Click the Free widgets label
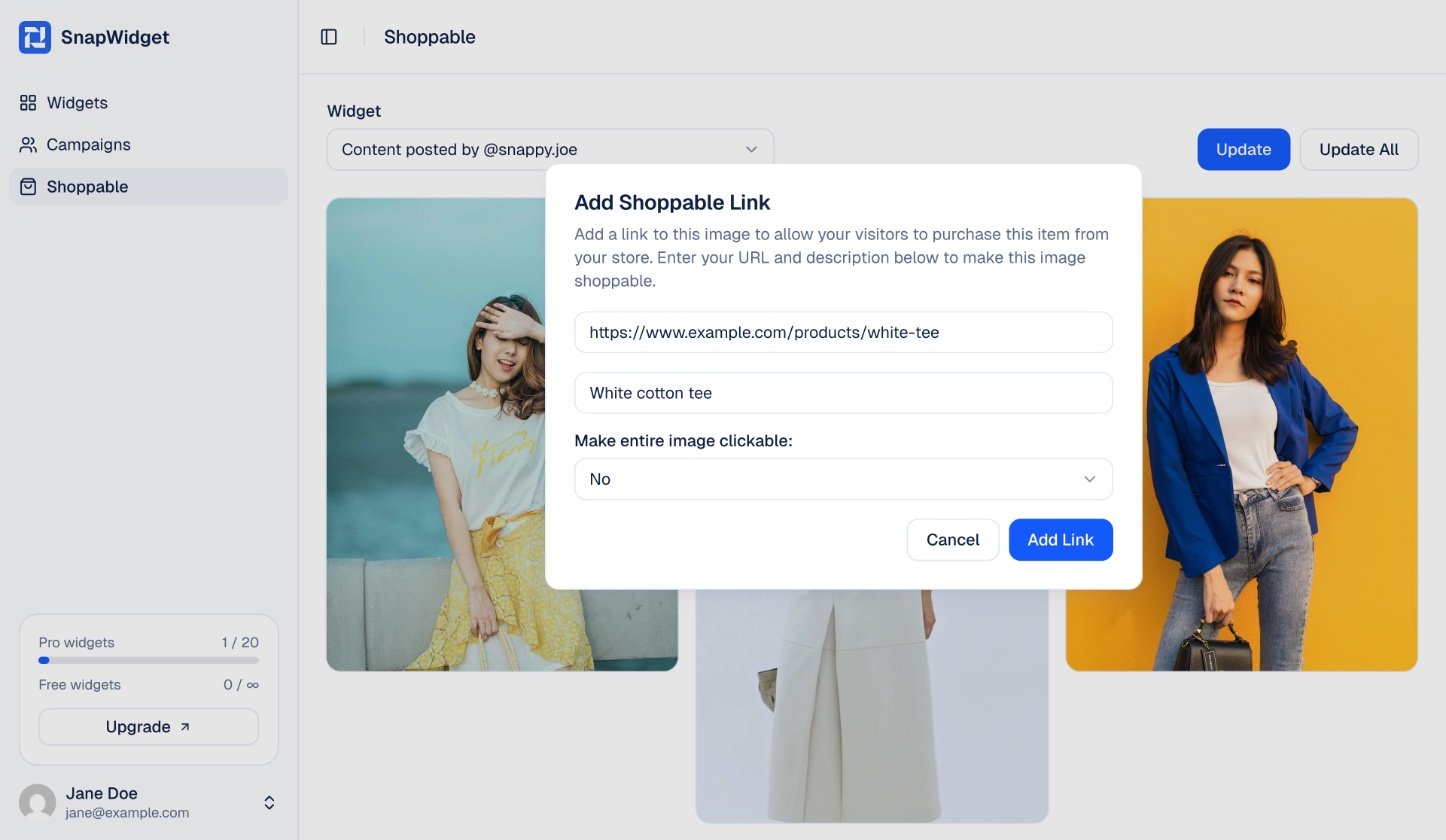This screenshot has height=840, width=1446. (80, 685)
